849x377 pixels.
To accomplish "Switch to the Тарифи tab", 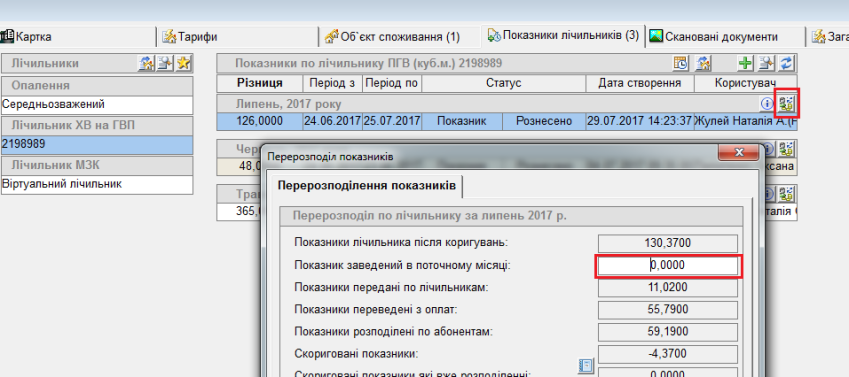I will coord(238,37).
